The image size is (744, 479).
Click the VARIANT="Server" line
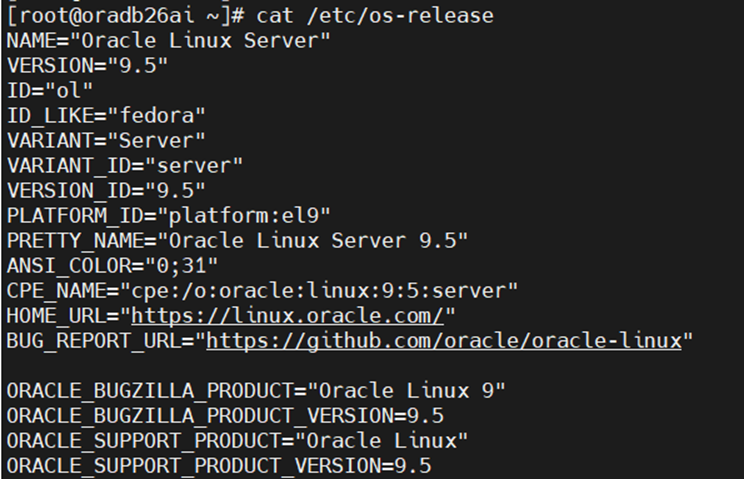106,141
